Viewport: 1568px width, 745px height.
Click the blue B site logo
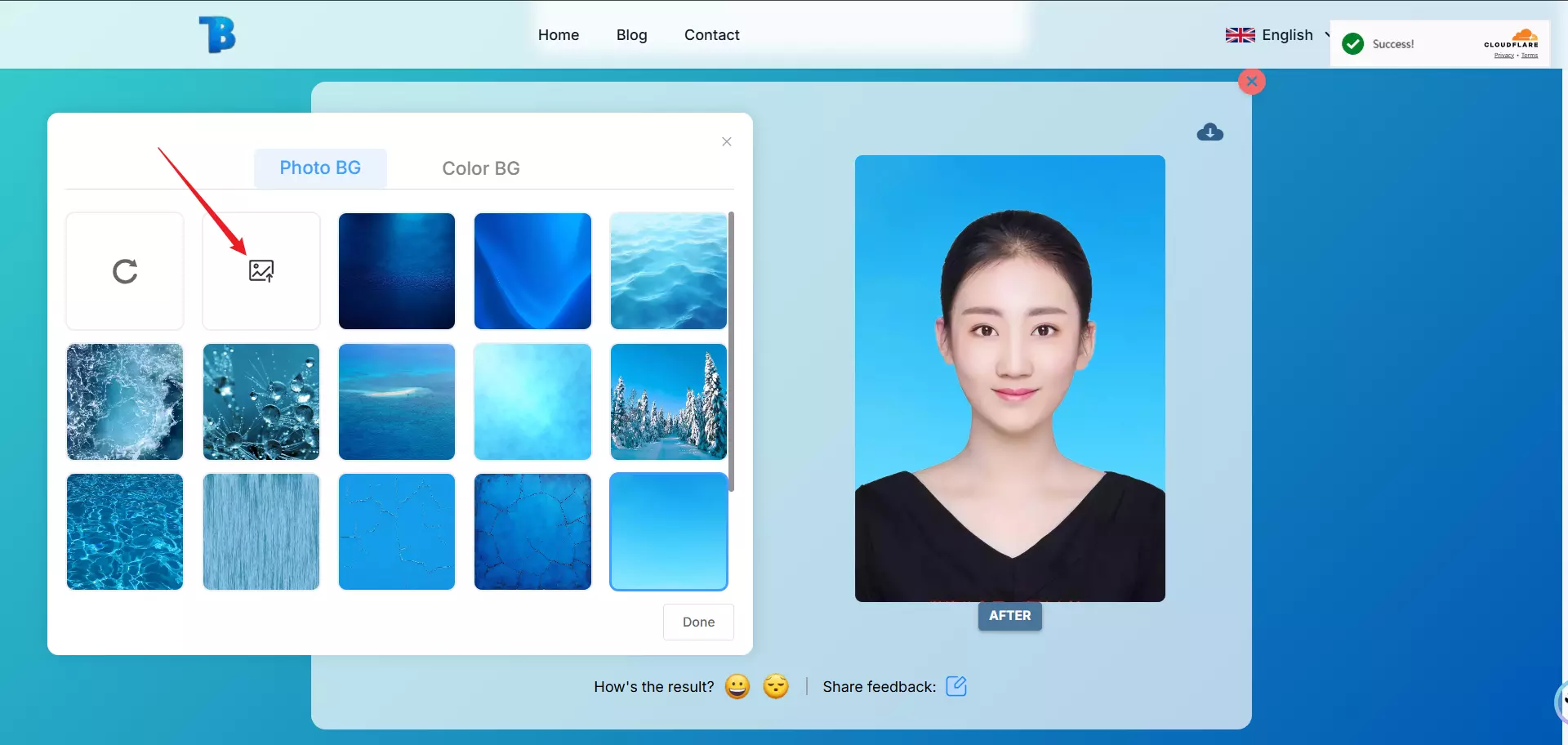(217, 35)
